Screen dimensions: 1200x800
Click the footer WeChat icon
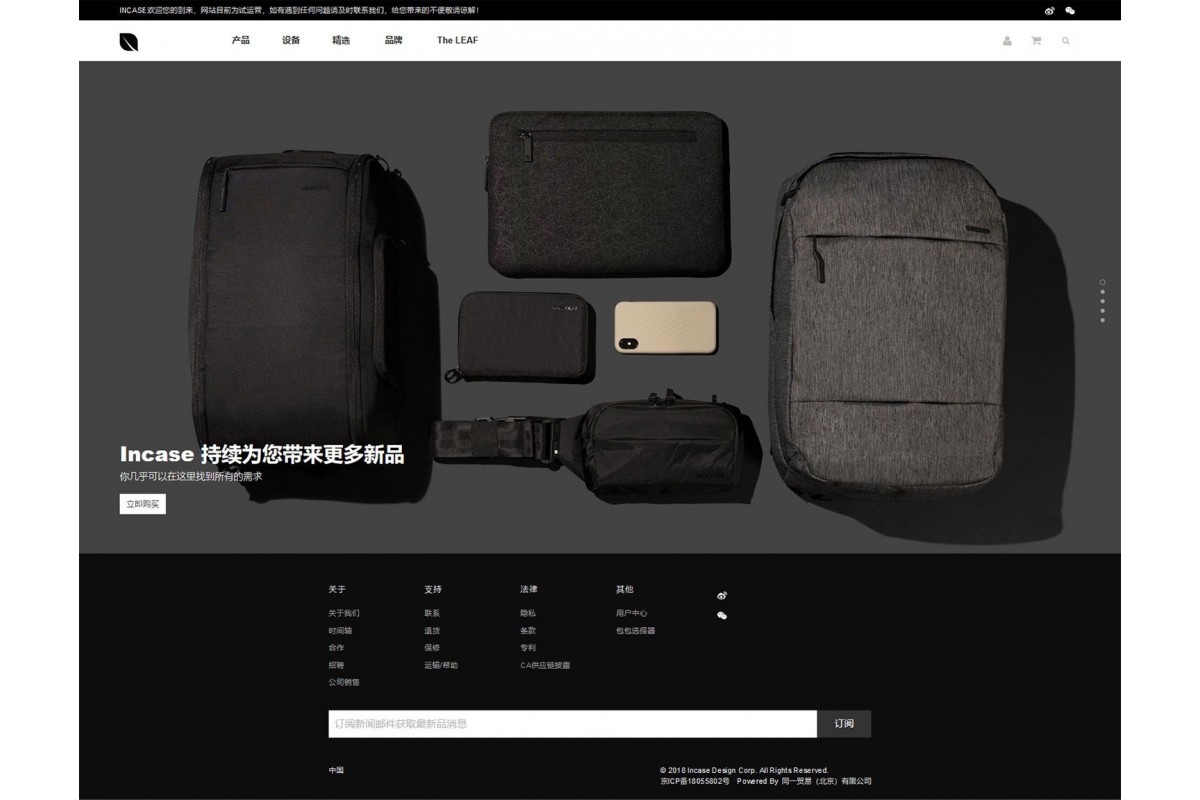point(722,615)
